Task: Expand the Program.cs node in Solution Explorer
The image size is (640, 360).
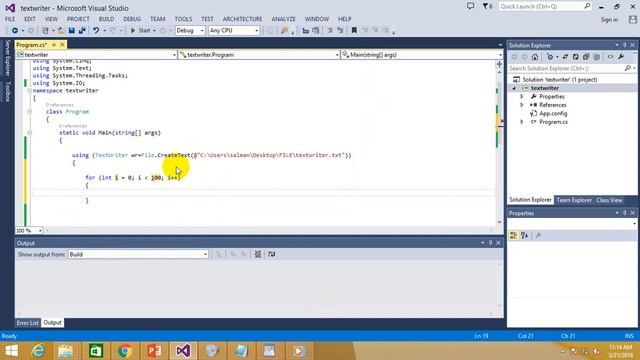Action: (x=522, y=122)
